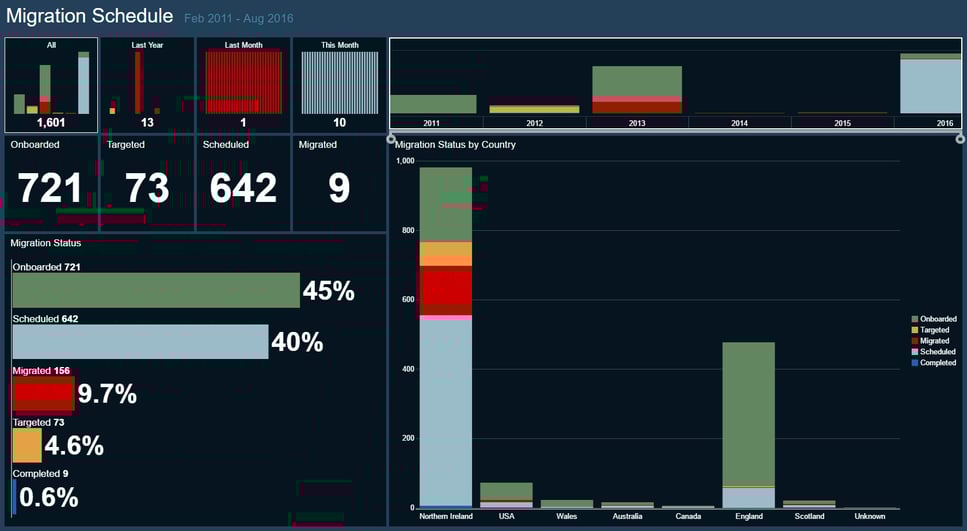967x531 pixels.
Task: Click the 2012 bar in the timeline chart
Action: pyautogui.click(x=534, y=109)
